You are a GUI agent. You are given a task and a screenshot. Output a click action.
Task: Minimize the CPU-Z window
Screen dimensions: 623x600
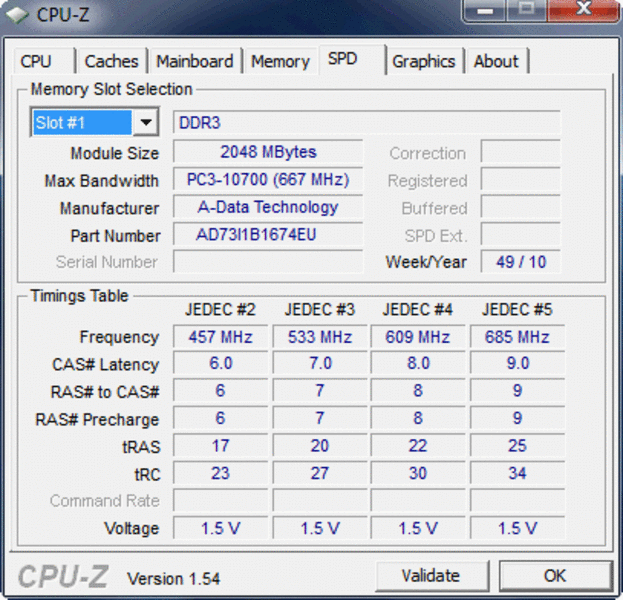[x=485, y=10]
